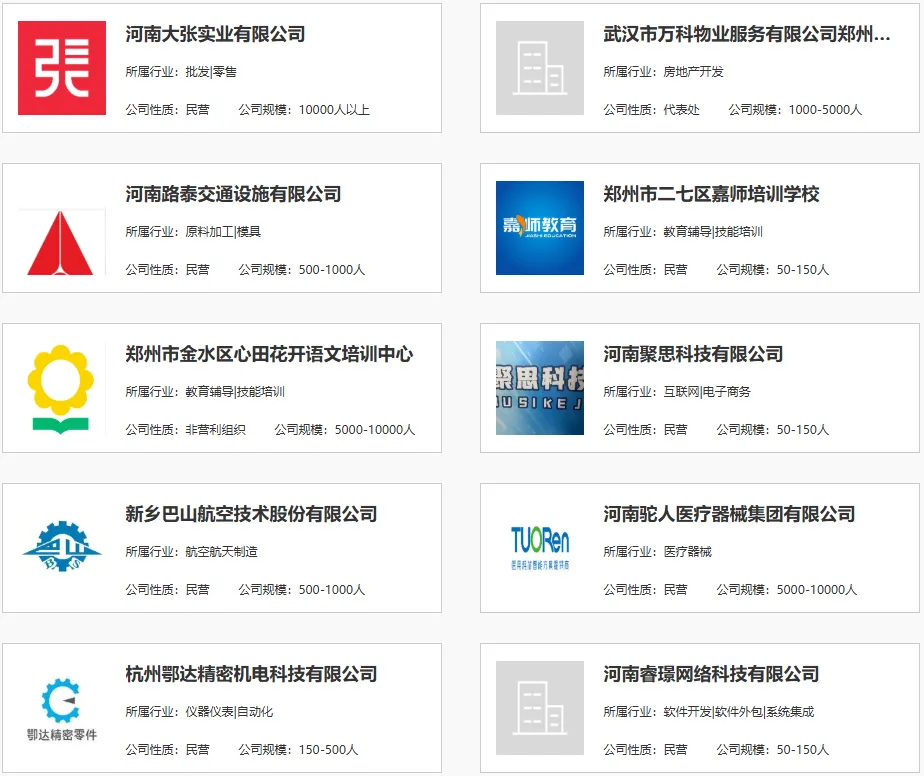Click company size 1000-5000人
This screenshot has height=776, width=924.
click(825, 110)
